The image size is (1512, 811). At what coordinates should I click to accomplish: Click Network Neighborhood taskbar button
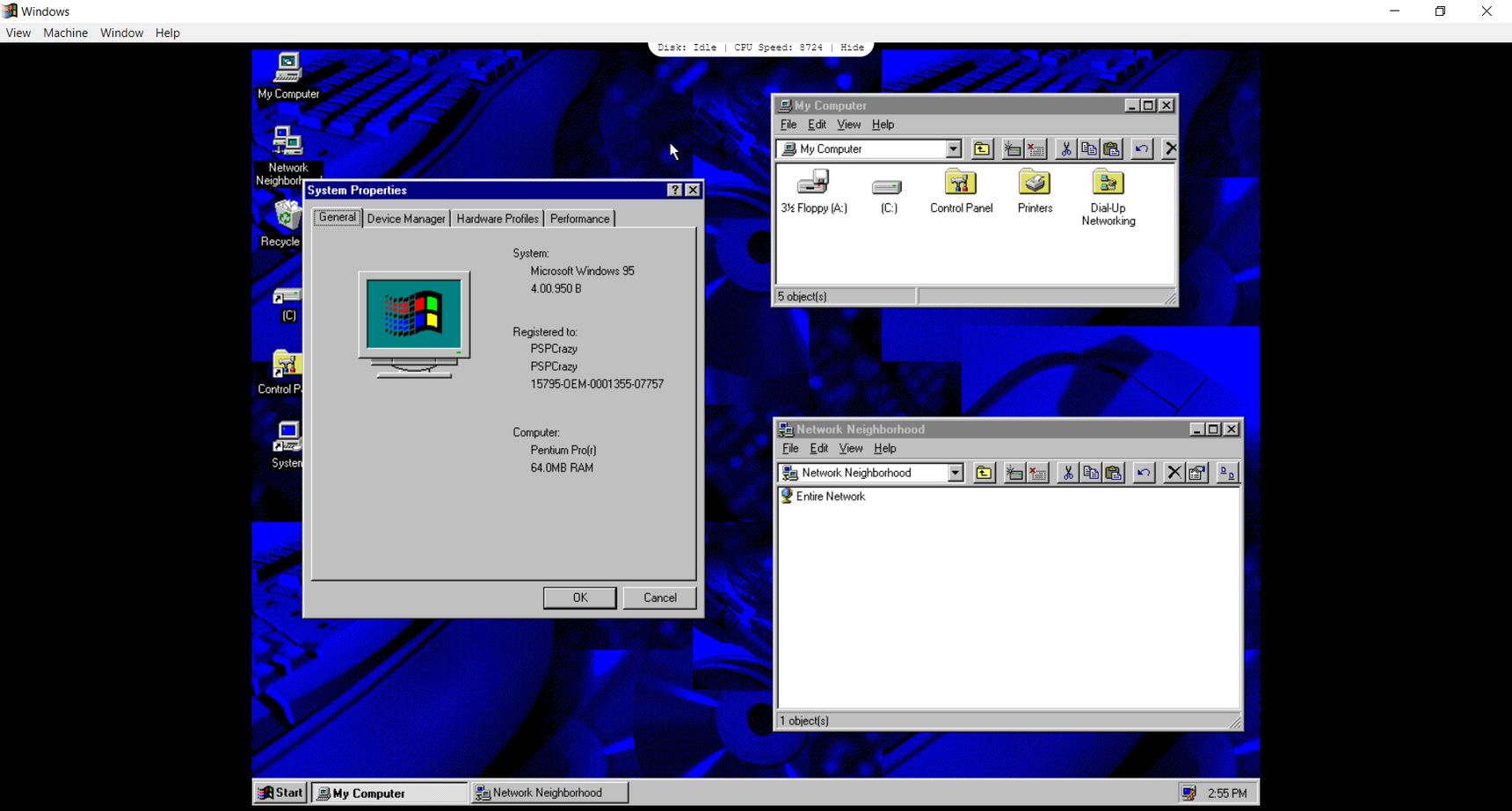550,793
